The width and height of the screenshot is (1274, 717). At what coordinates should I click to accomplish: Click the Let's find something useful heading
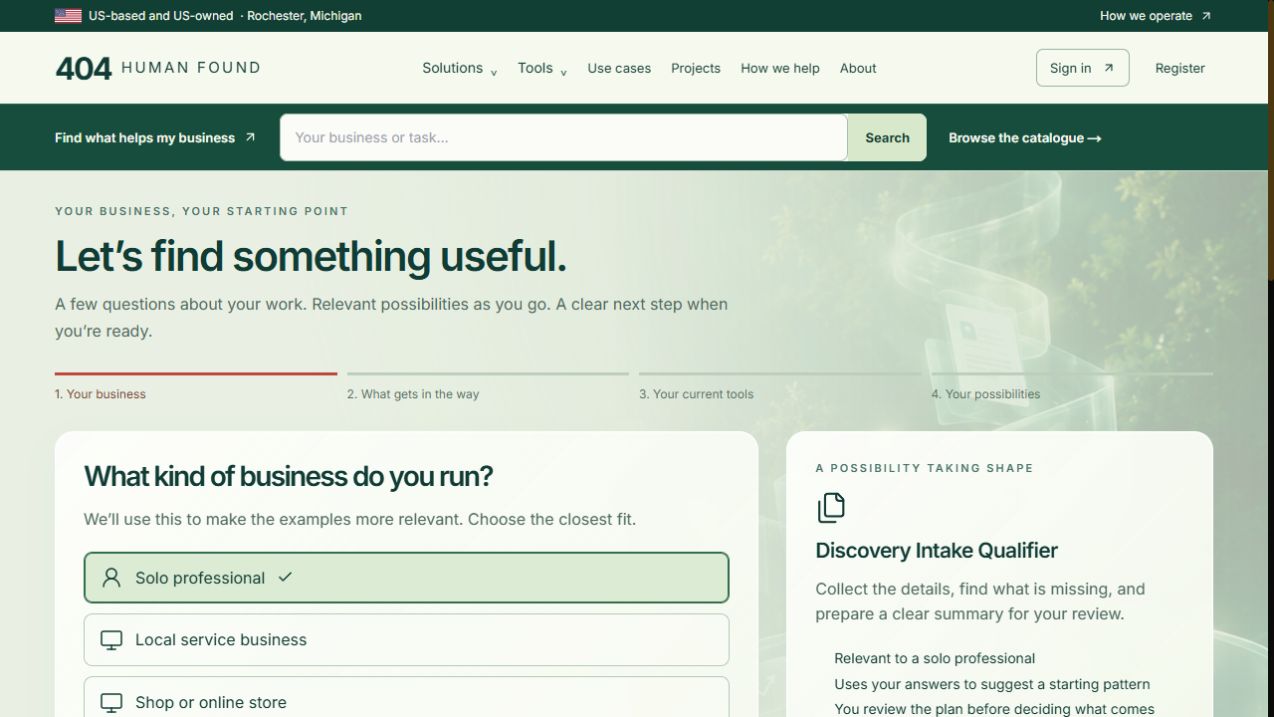(311, 257)
